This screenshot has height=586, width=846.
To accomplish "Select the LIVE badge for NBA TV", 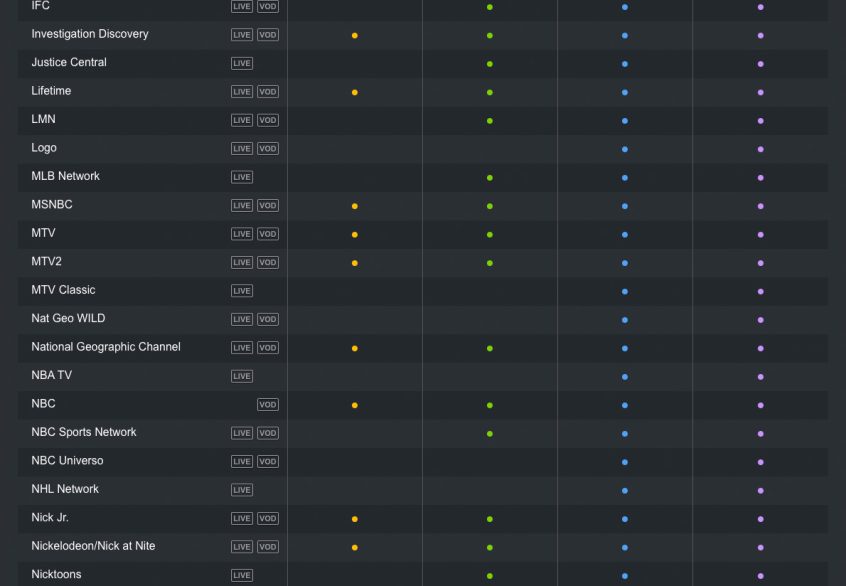I will 242,377.
